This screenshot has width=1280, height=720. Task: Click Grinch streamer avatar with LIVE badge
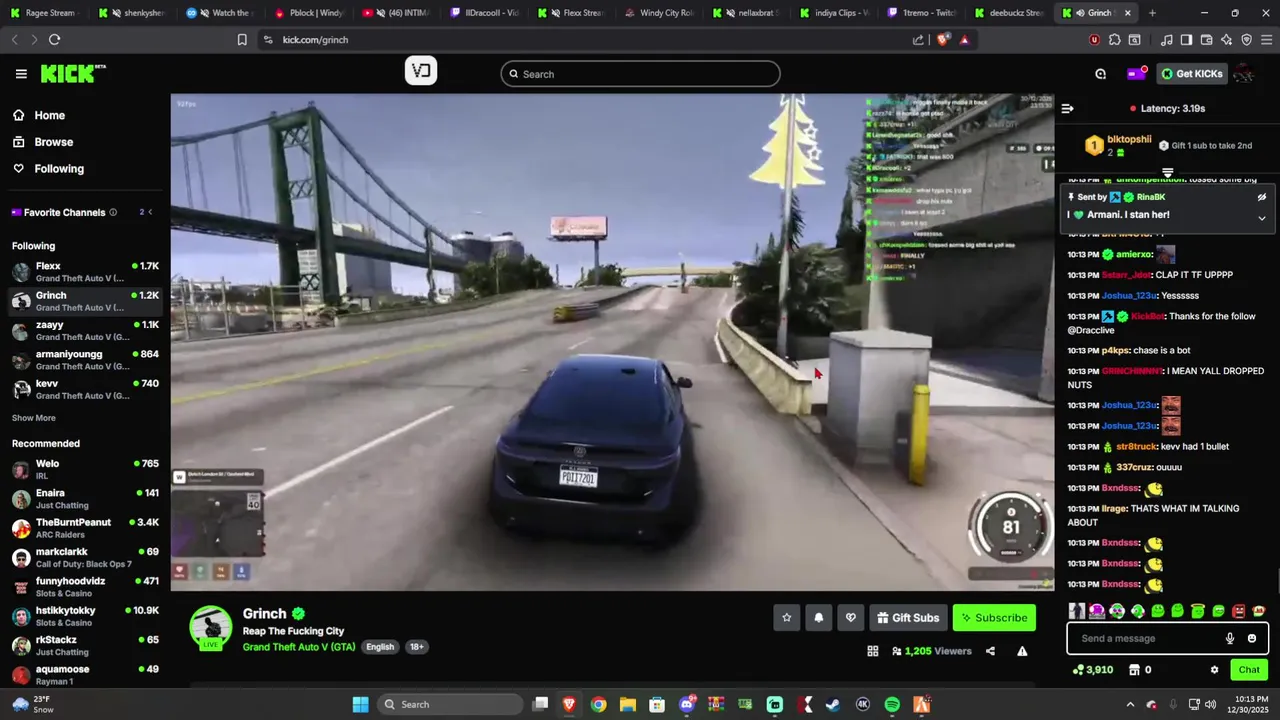click(211, 628)
